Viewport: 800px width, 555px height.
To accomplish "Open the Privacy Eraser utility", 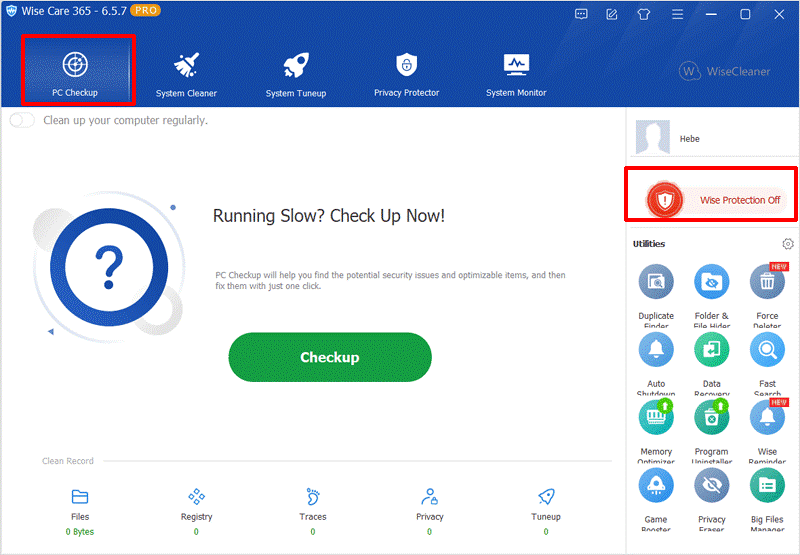I will [x=712, y=500].
